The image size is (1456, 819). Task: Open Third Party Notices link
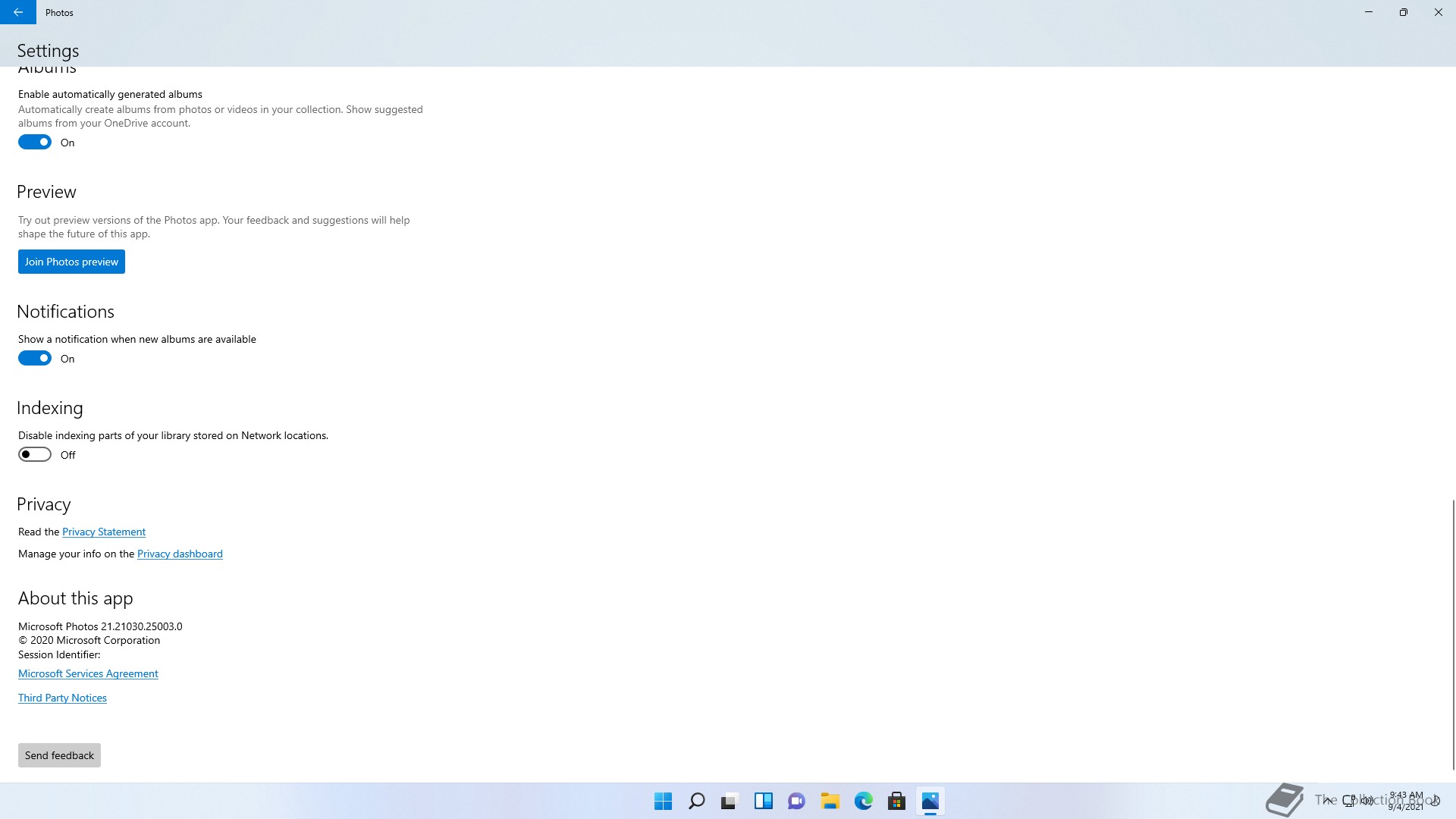pos(62,698)
